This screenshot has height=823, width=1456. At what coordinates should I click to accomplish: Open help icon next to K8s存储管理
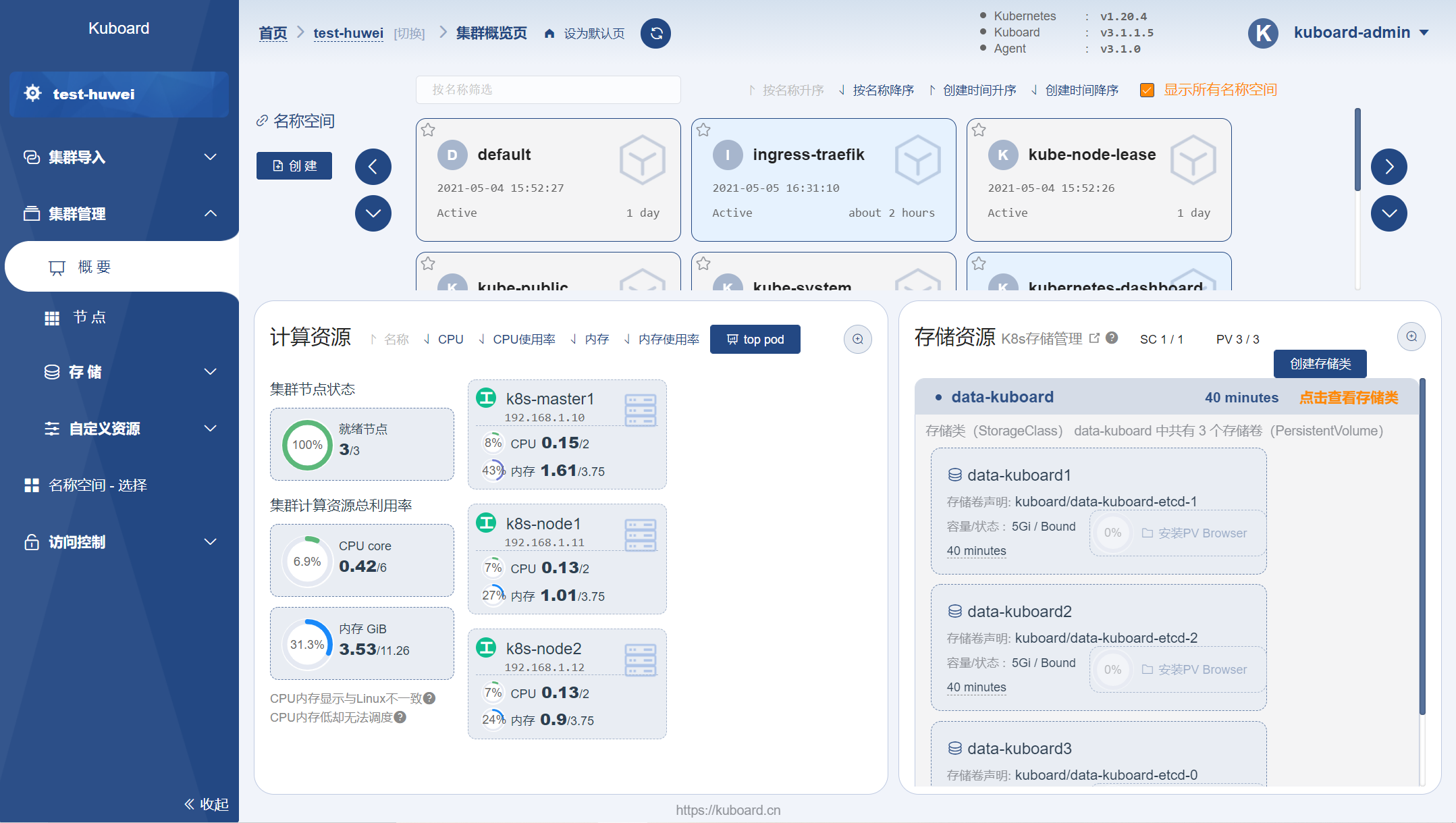tap(1112, 338)
